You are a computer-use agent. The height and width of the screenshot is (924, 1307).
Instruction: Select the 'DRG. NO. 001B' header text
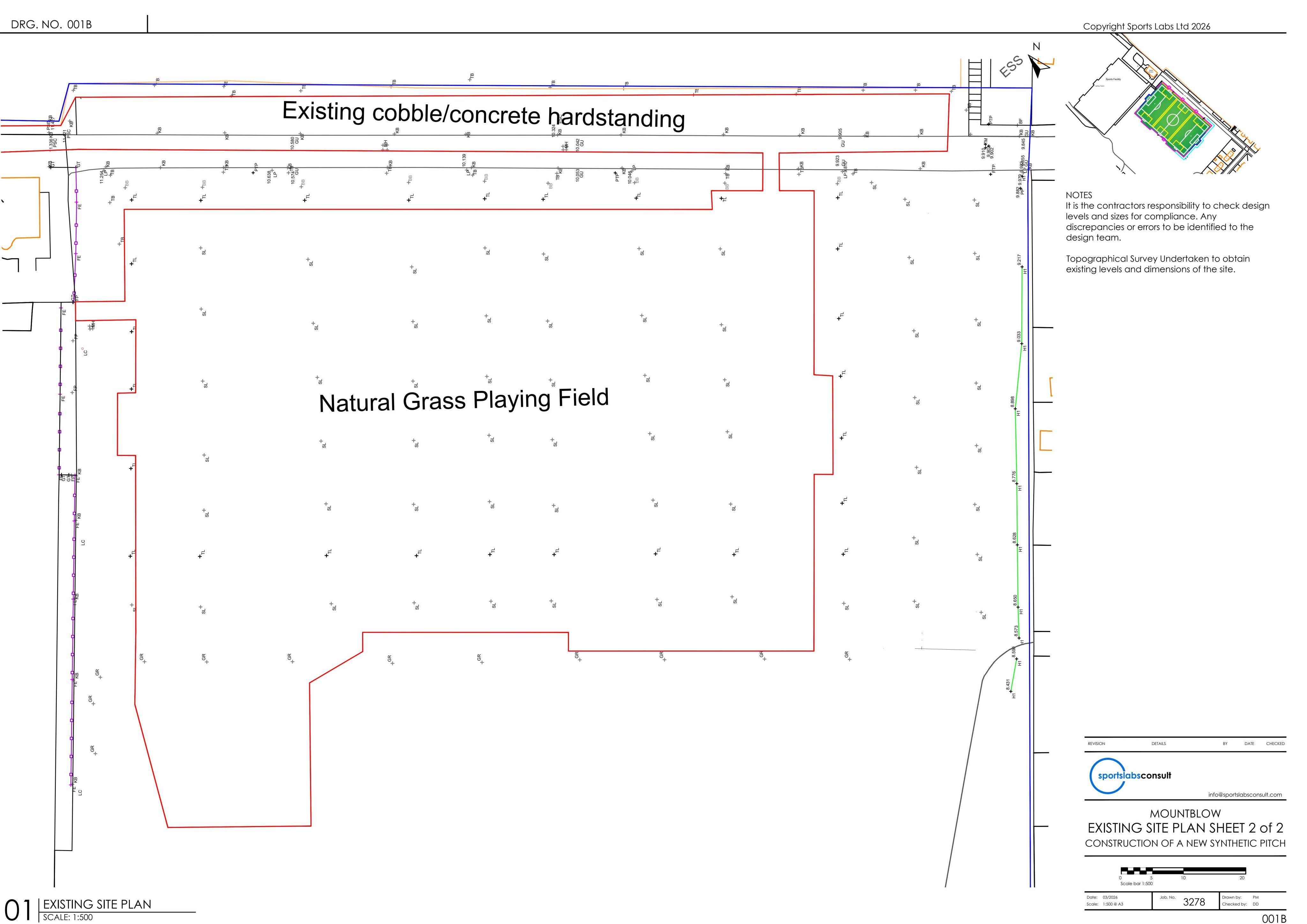click(51, 25)
